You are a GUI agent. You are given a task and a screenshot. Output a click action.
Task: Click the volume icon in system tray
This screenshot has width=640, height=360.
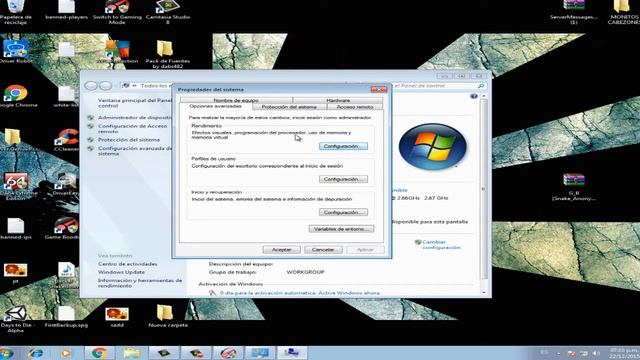pyautogui.click(x=596, y=353)
